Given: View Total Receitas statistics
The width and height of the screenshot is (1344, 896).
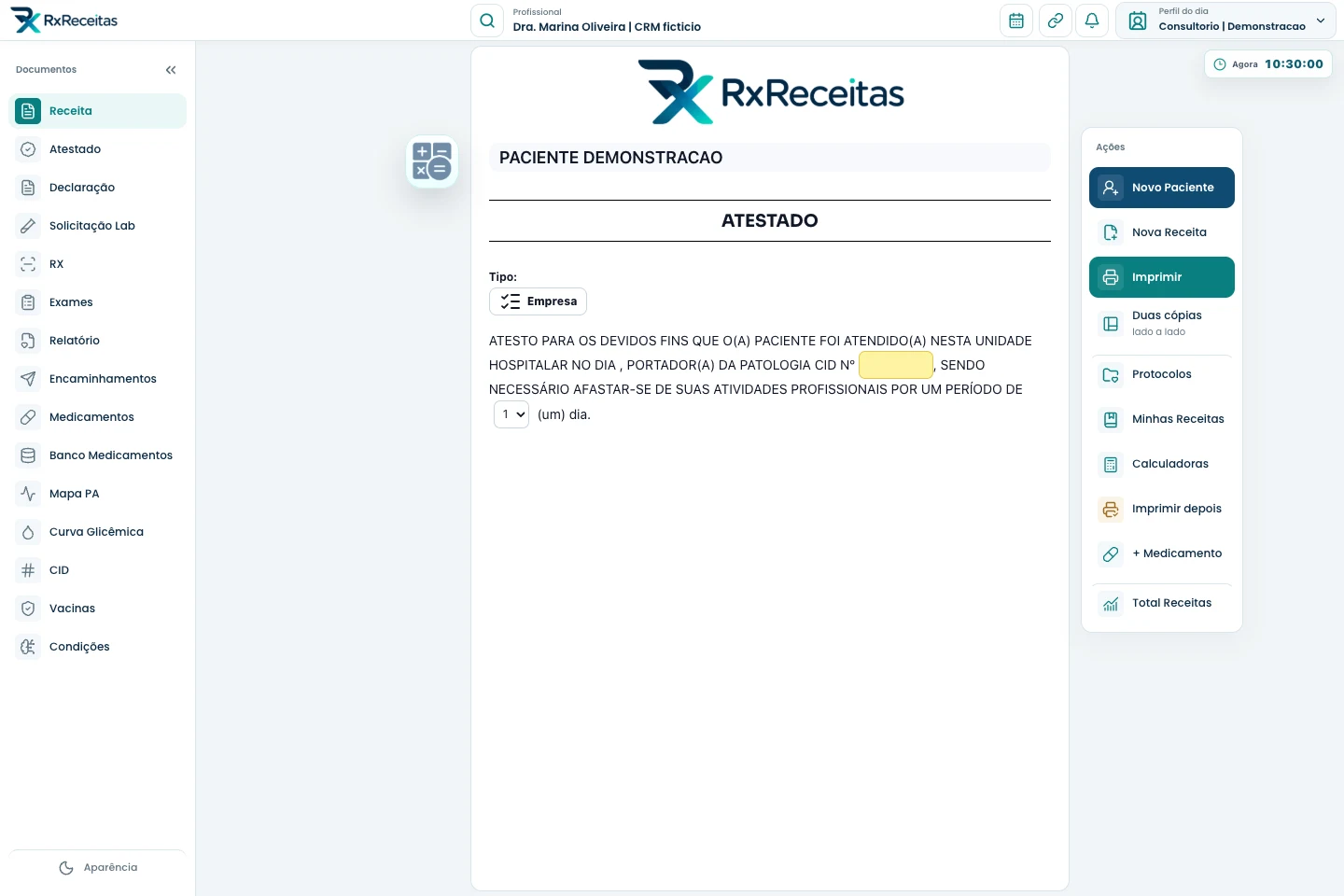Looking at the screenshot, I should point(1162,603).
